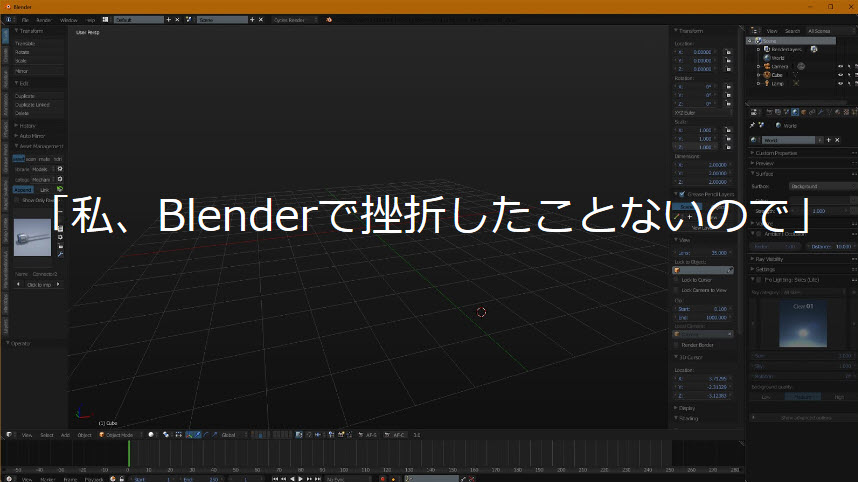Open the Window menu
Image resolution: width=858 pixels, height=482 pixels.
(68, 20)
